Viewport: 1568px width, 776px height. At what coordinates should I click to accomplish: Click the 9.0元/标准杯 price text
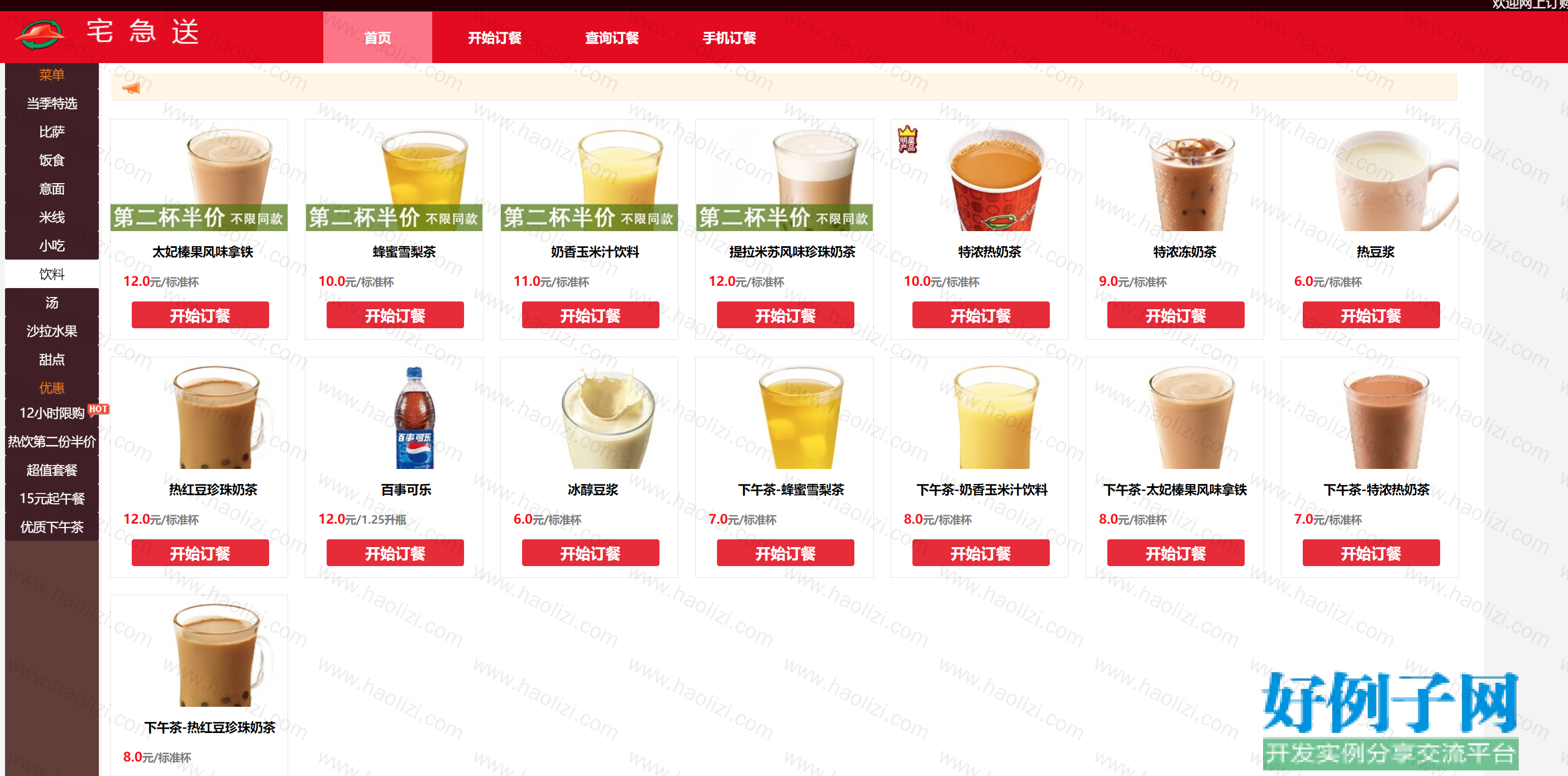(x=1132, y=281)
